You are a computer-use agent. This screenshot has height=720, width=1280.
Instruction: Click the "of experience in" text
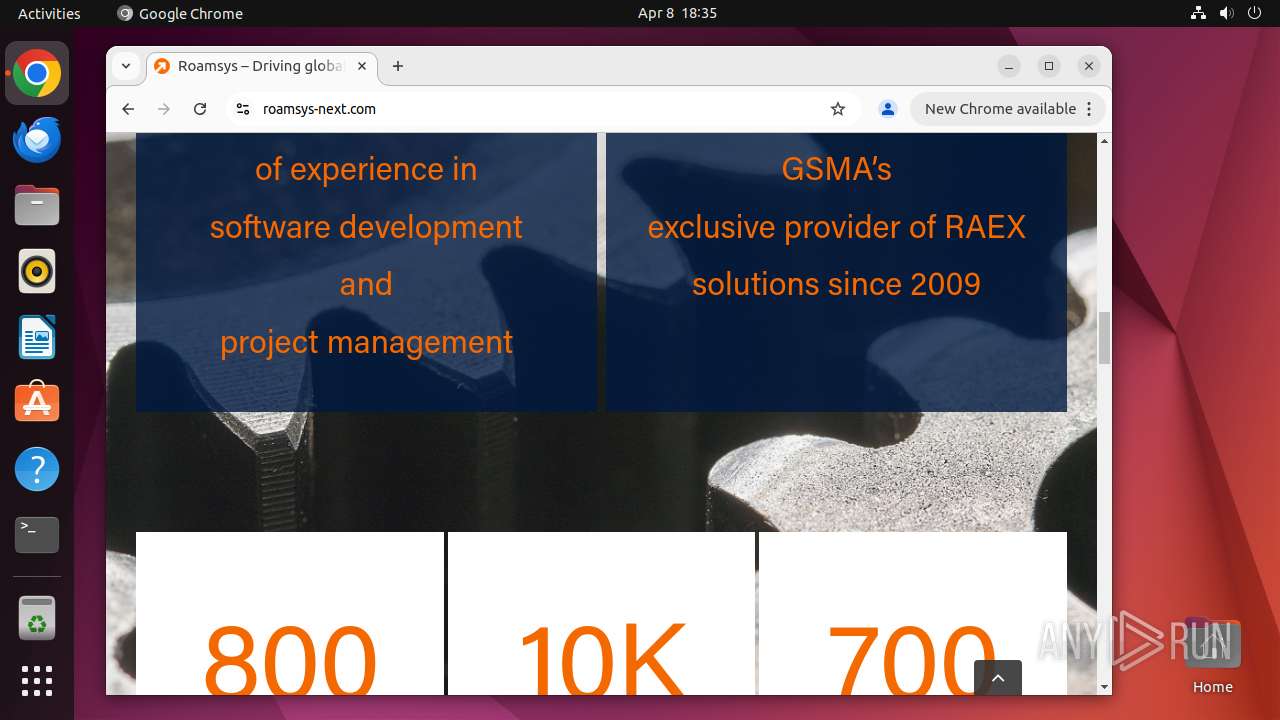pyautogui.click(x=366, y=169)
